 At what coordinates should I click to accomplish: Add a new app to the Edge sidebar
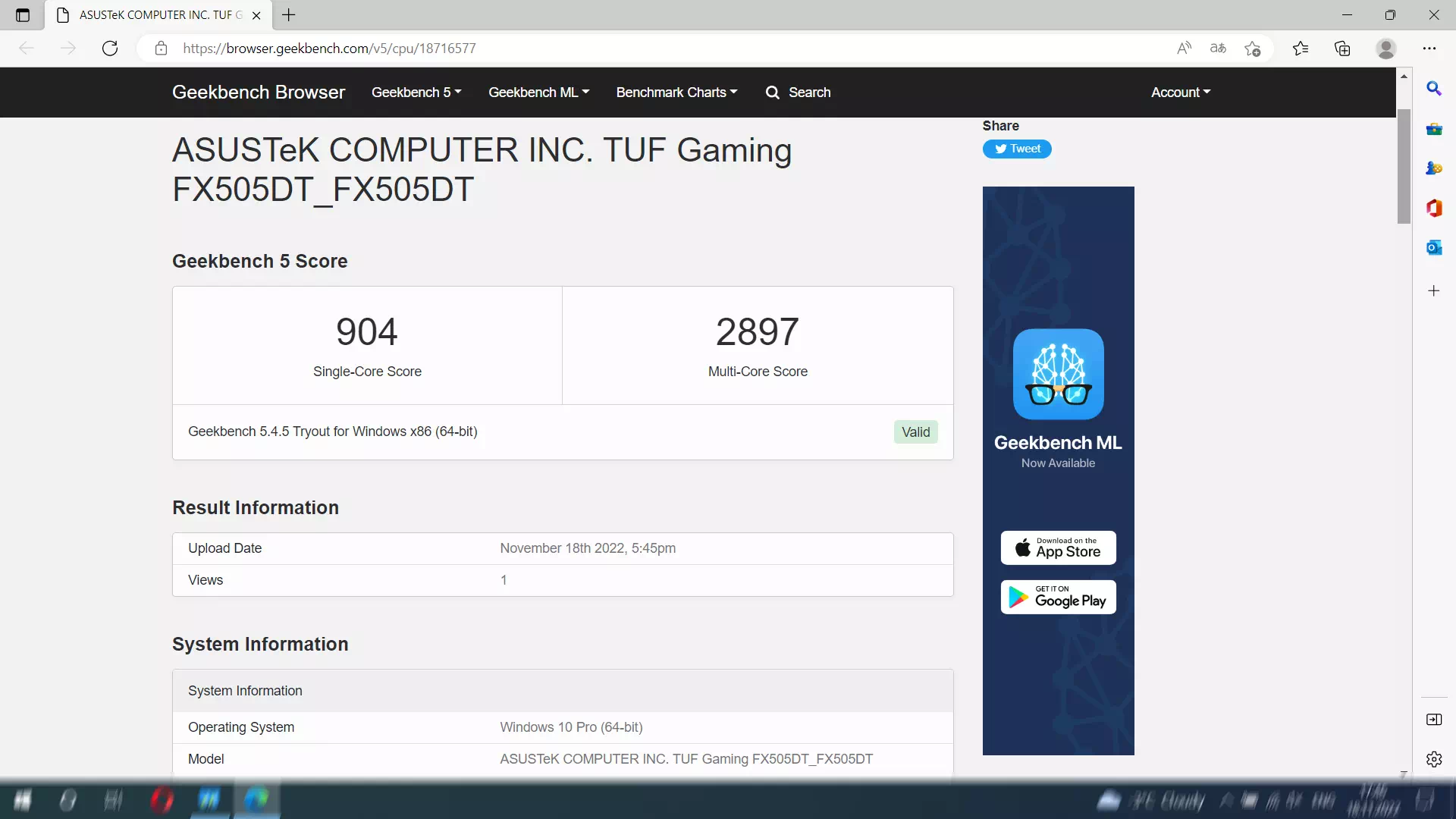click(x=1434, y=290)
